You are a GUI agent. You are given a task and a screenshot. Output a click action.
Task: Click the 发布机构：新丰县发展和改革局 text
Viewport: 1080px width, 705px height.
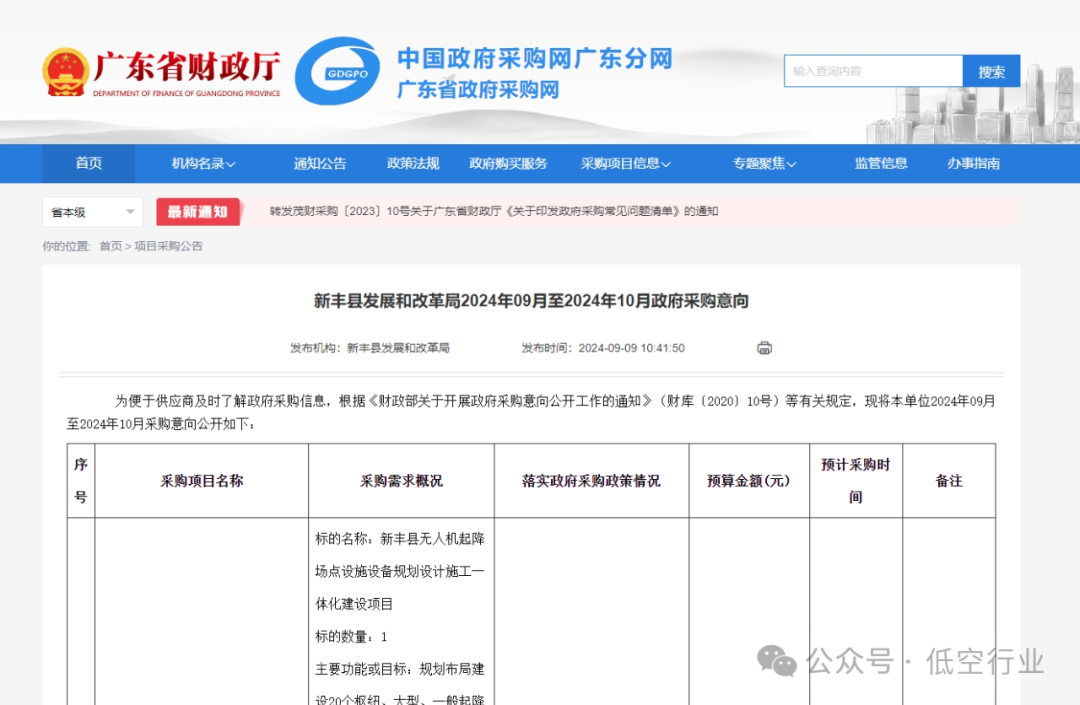coord(370,348)
